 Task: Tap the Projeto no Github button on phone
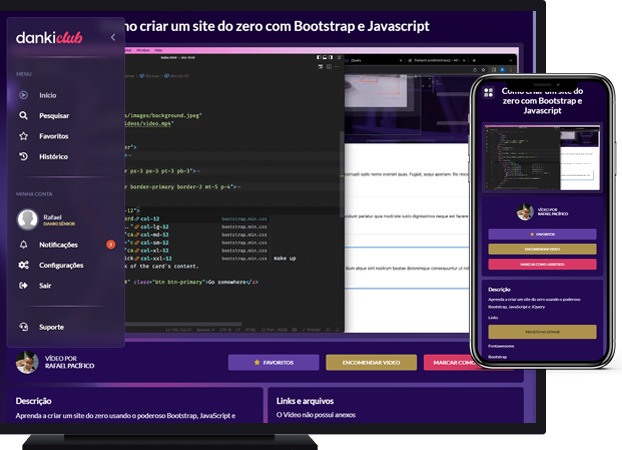pos(542,332)
